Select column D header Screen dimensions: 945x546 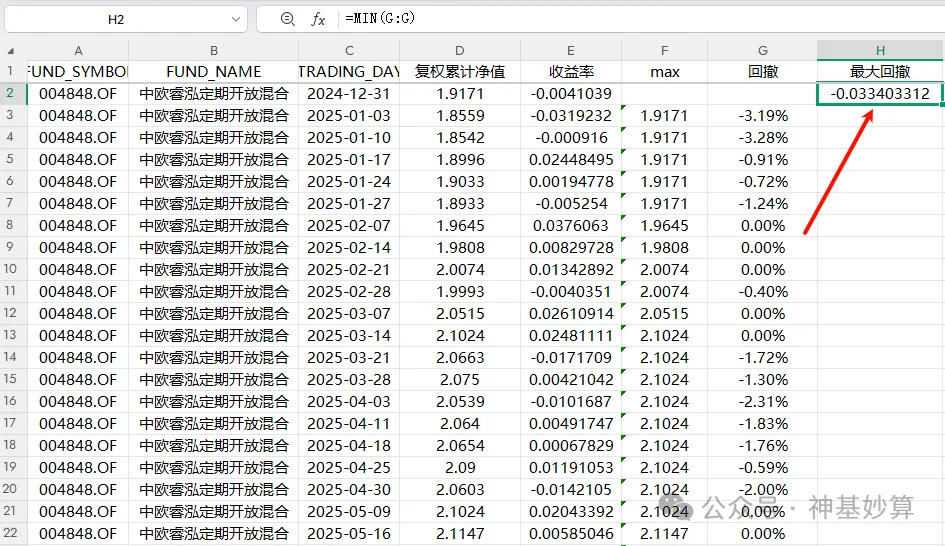tap(460, 51)
